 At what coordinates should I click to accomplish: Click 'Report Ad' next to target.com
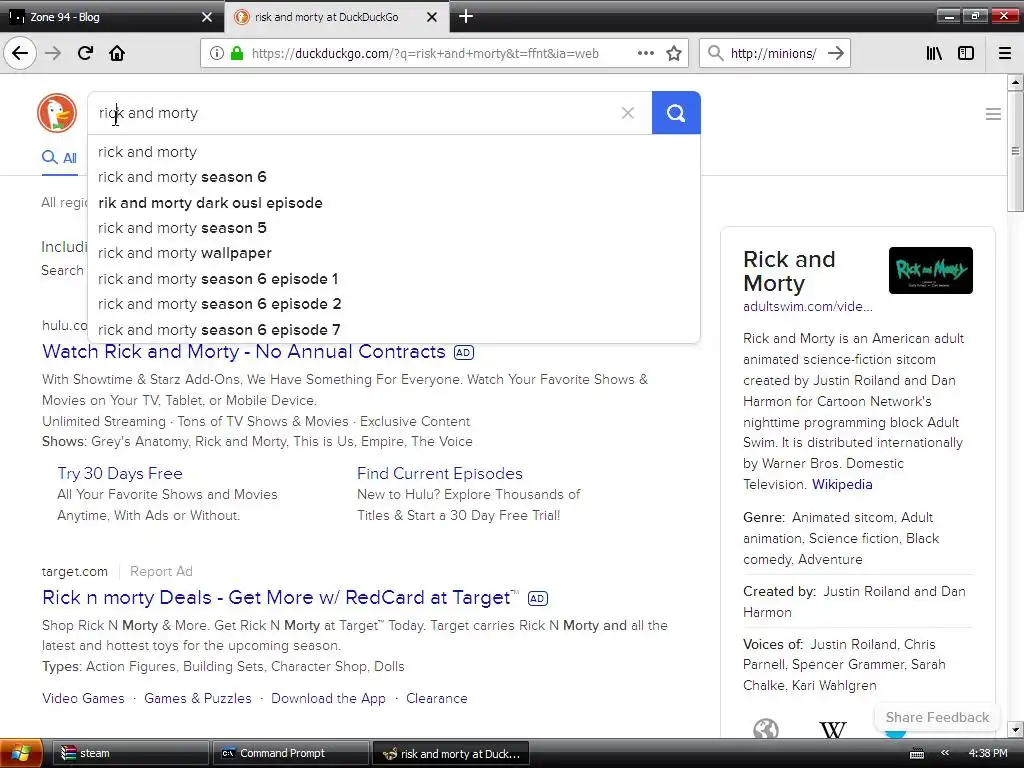(161, 571)
